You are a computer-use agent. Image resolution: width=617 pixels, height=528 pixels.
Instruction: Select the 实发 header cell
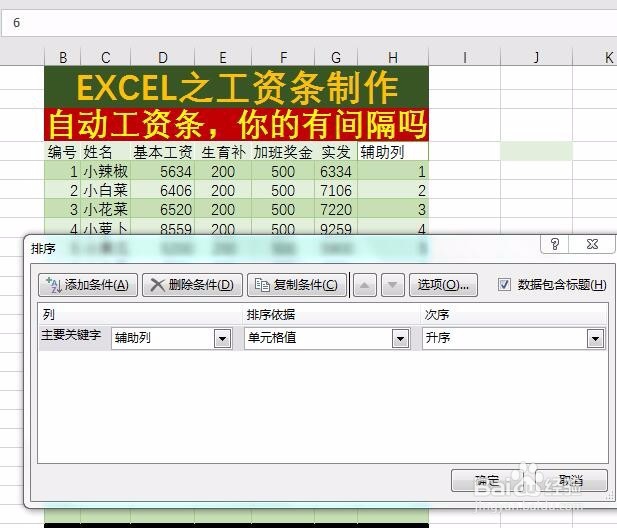(x=336, y=151)
